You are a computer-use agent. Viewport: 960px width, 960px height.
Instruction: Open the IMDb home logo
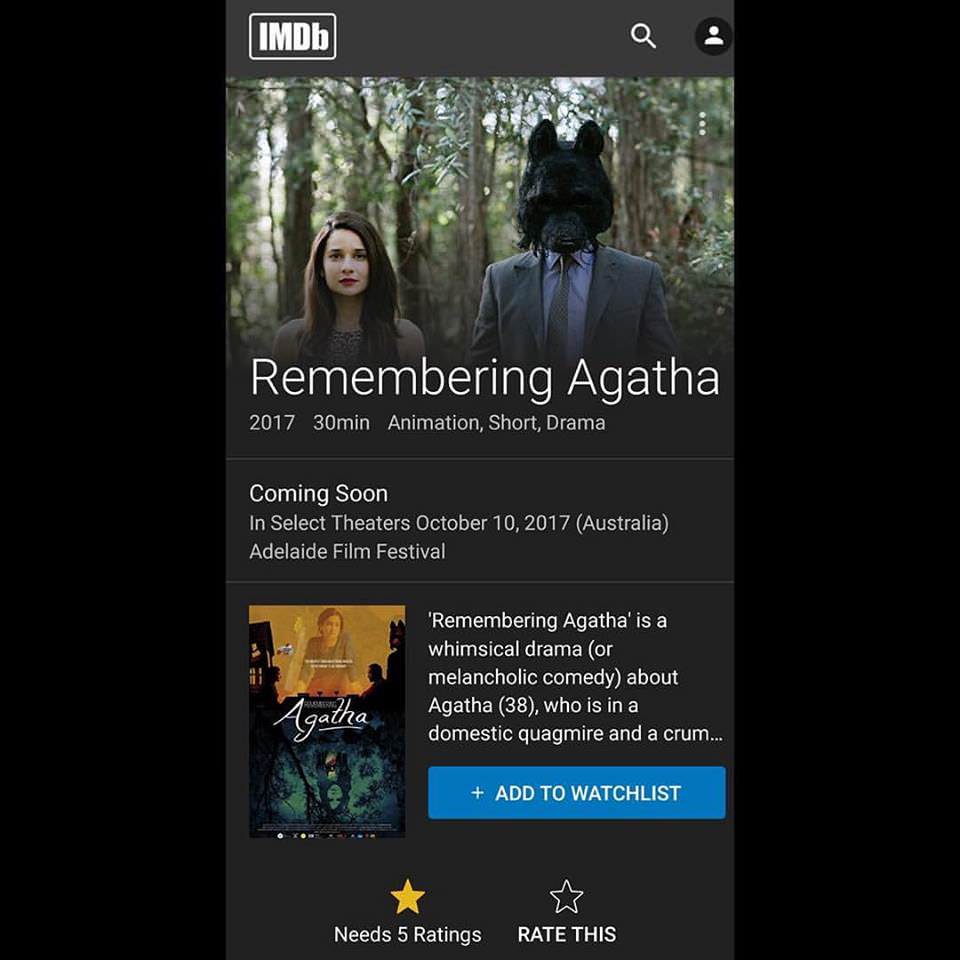pos(293,37)
